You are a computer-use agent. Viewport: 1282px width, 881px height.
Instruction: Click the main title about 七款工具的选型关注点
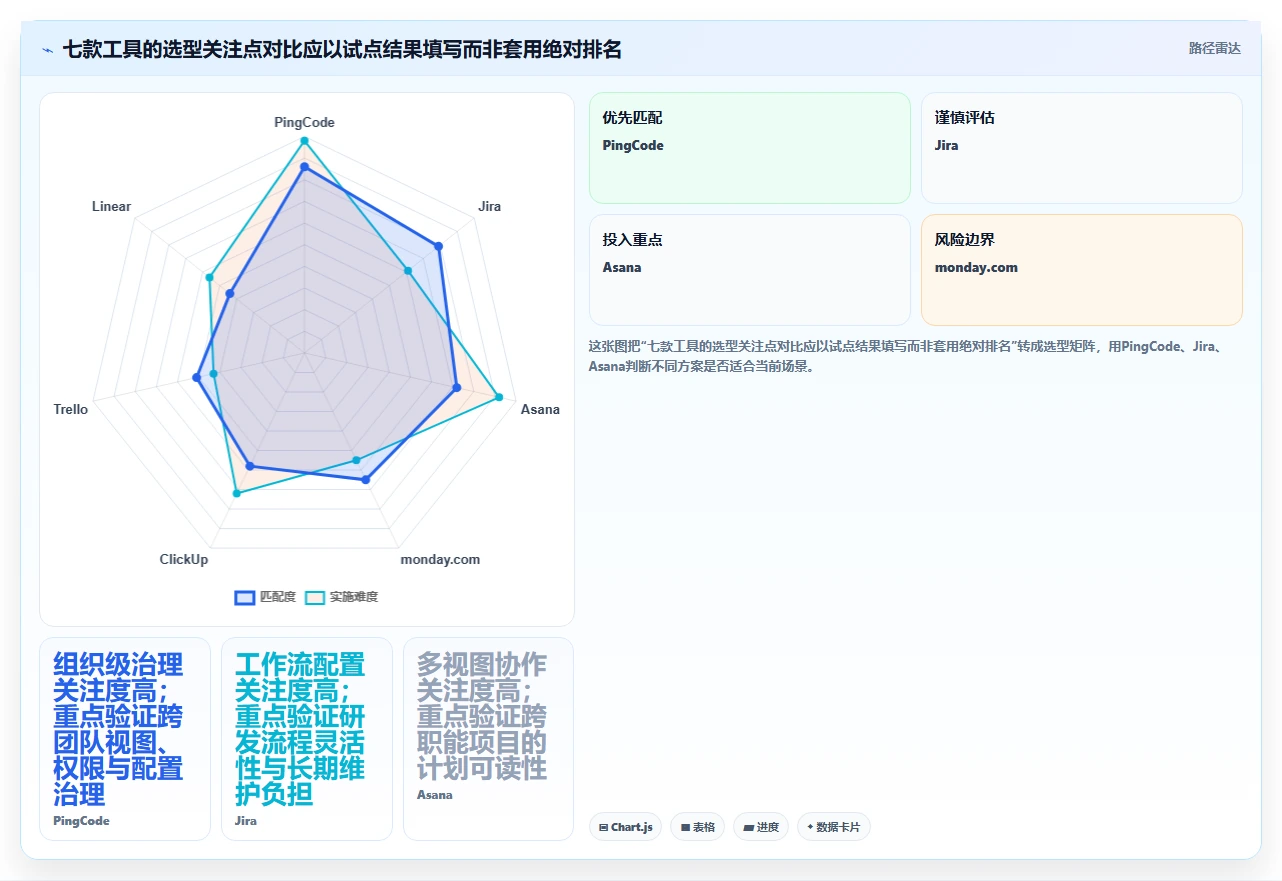(x=342, y=49)
